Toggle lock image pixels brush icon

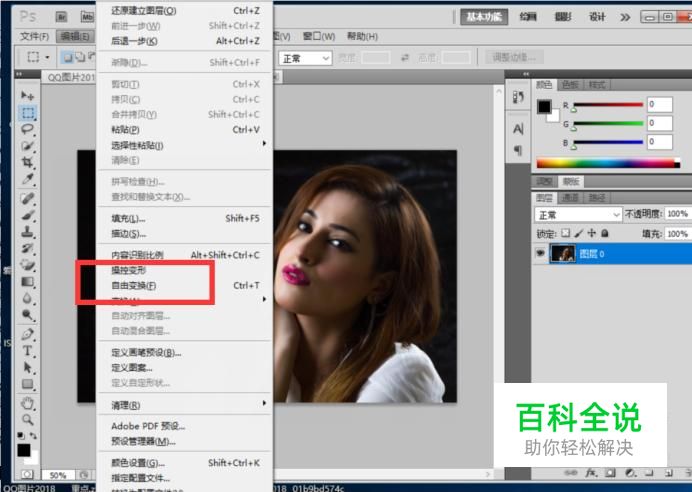(x=579, y=233)
